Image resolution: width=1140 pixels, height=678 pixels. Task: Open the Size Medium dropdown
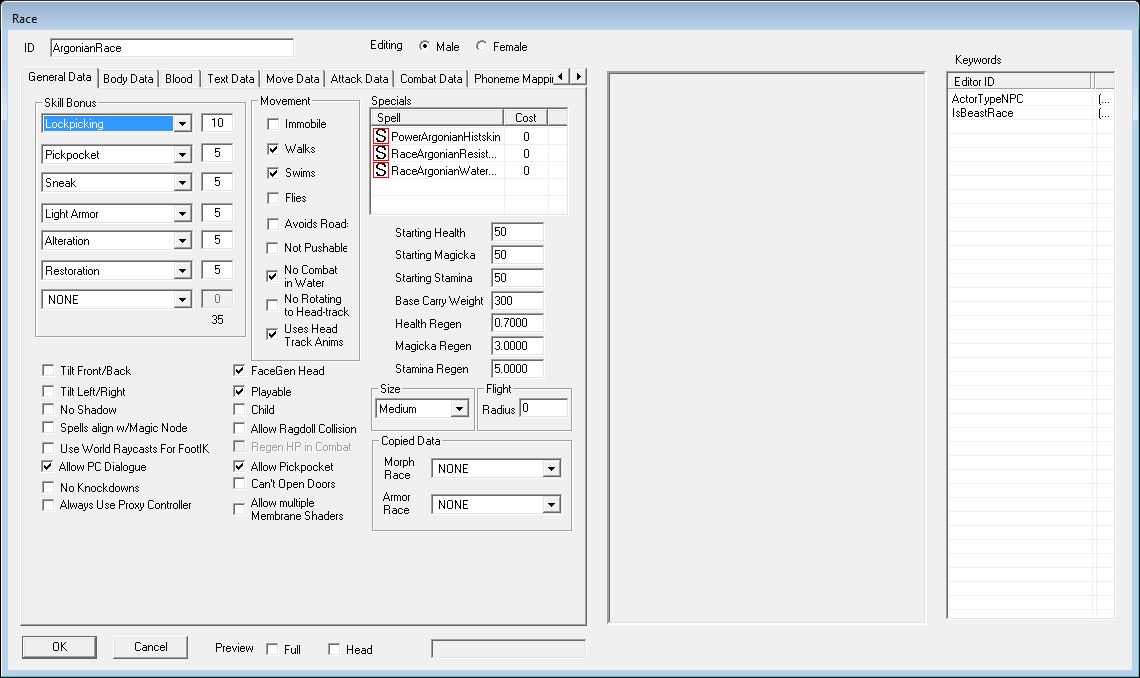459,409
